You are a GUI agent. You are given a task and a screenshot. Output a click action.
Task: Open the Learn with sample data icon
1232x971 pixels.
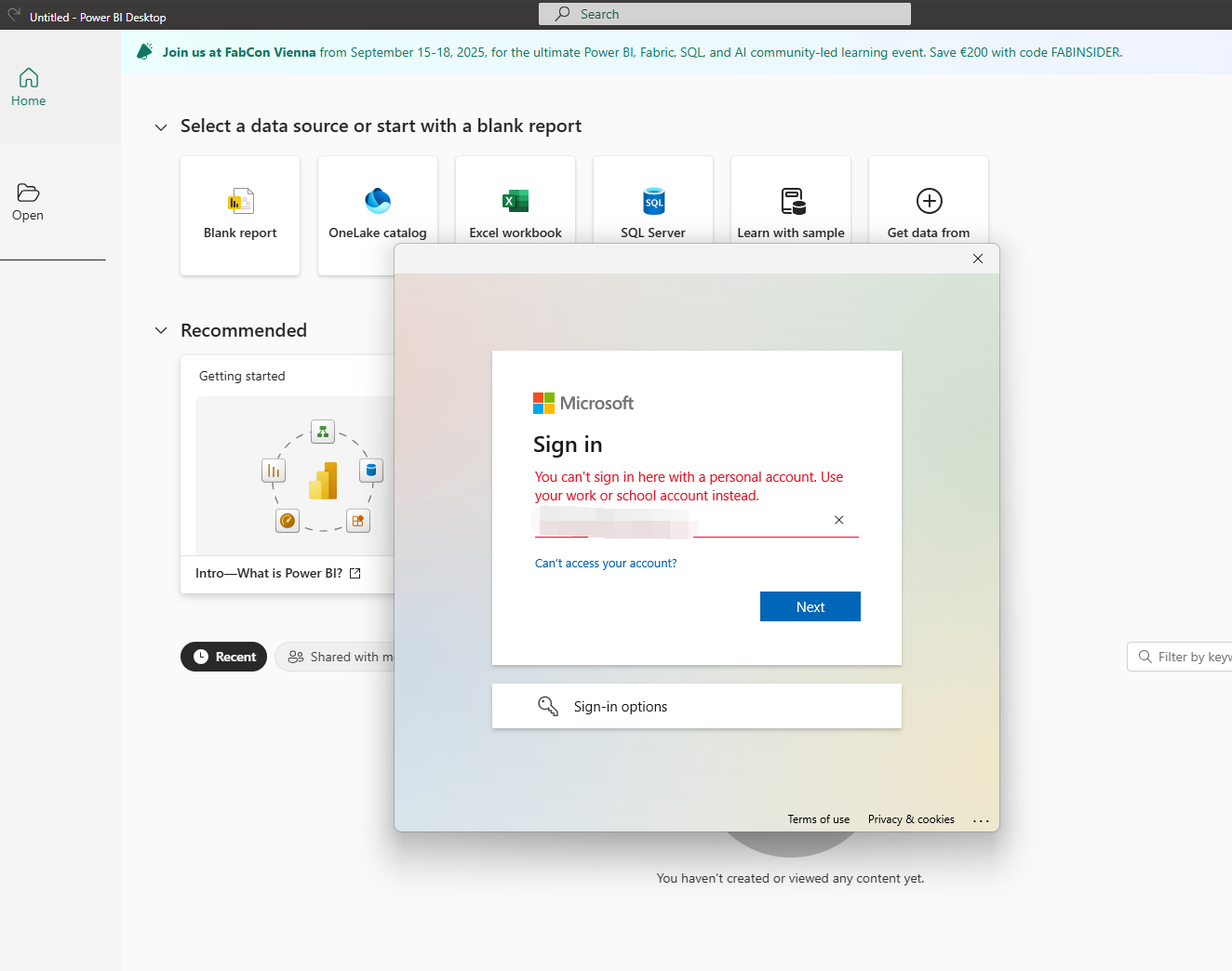793,201
